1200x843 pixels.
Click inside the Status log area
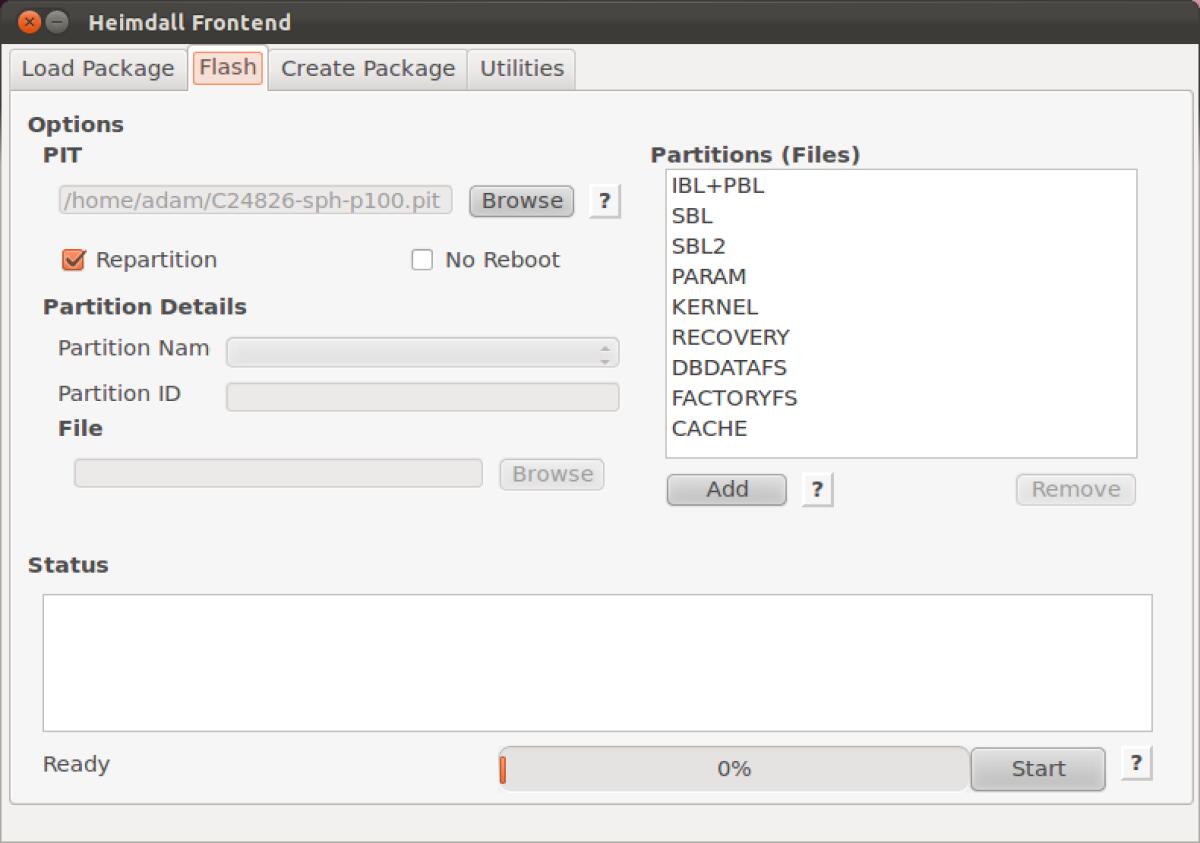tap(600, 660)
